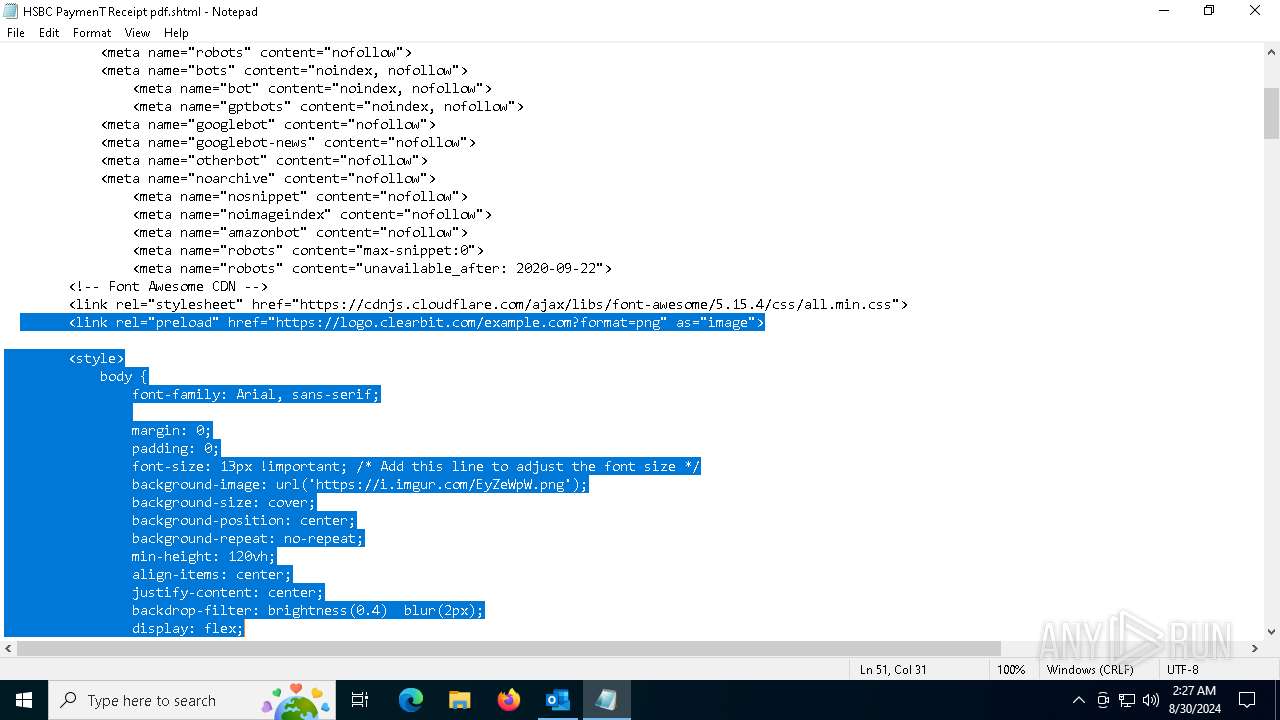Restore down the Notepad window

[1209, 11]
